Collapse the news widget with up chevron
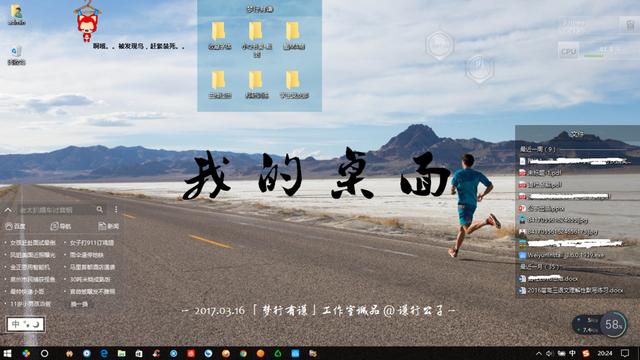 coord(8,210)
